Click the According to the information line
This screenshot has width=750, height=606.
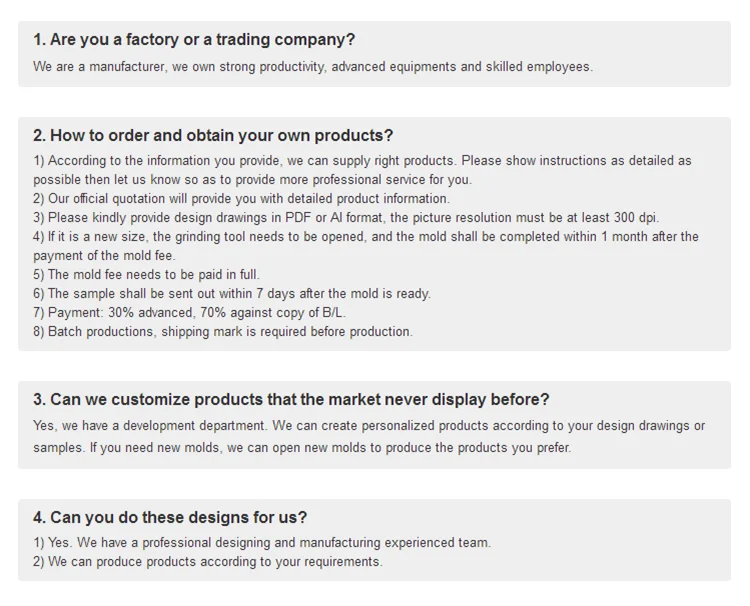pyautogui.click(x=362, y=170)
